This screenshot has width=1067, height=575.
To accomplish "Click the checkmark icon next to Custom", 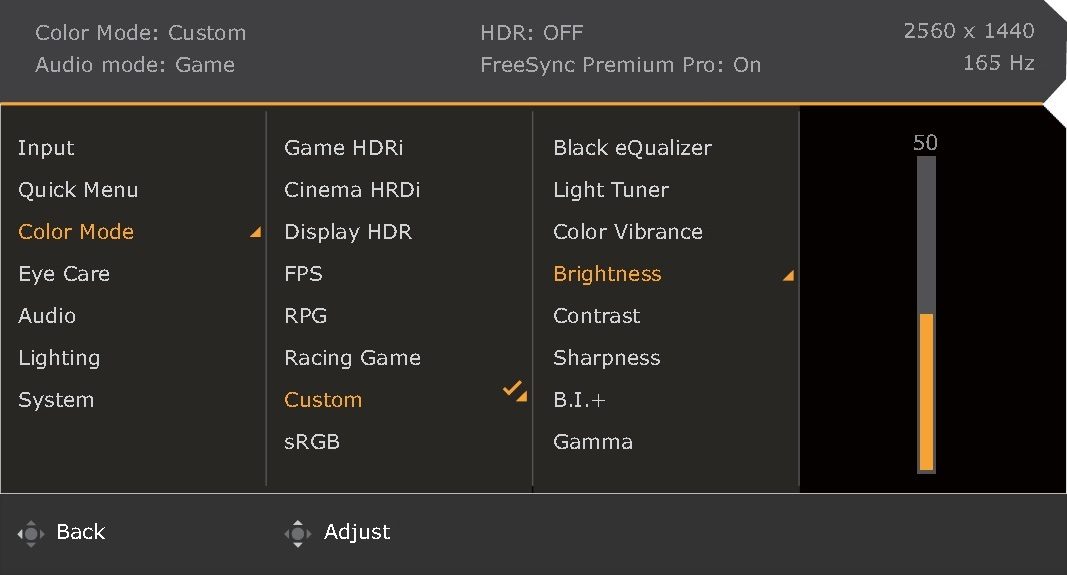I will point(512,388).
